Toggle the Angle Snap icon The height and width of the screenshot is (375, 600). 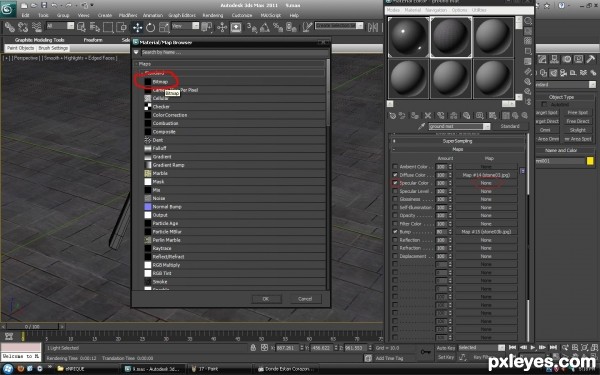(265, 27)
